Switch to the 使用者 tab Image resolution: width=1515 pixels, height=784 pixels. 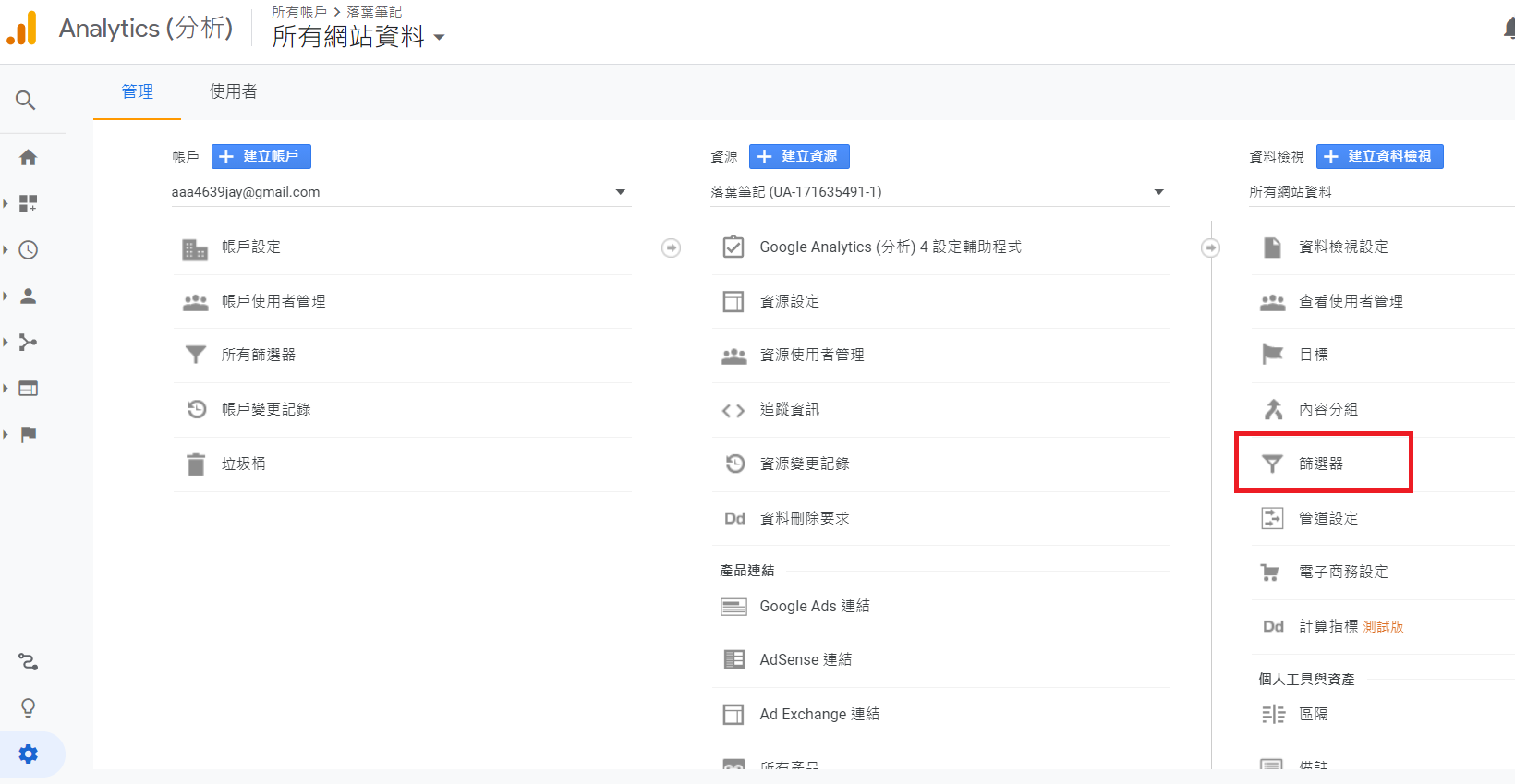coord(233,91)
